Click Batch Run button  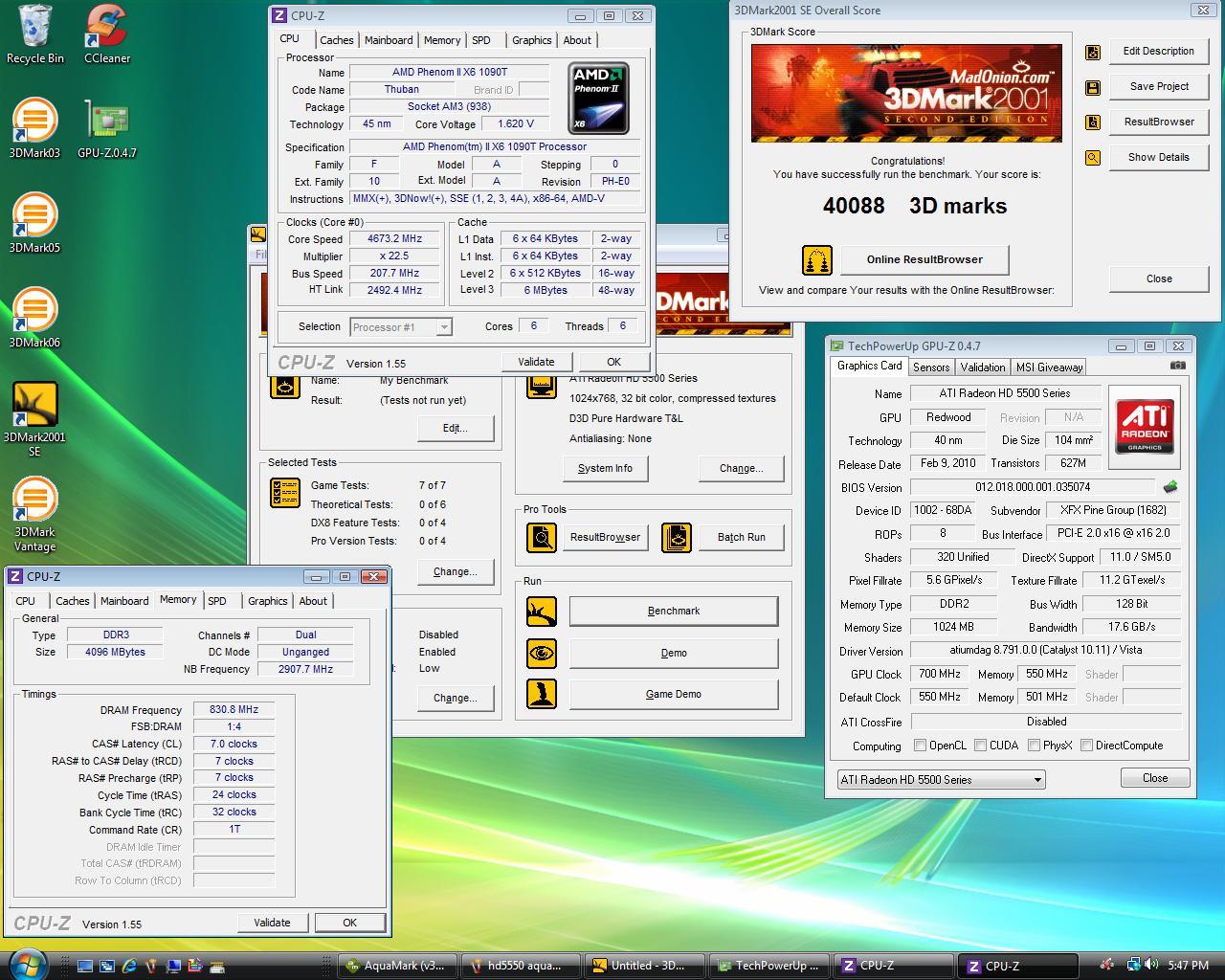coord(742,537)
